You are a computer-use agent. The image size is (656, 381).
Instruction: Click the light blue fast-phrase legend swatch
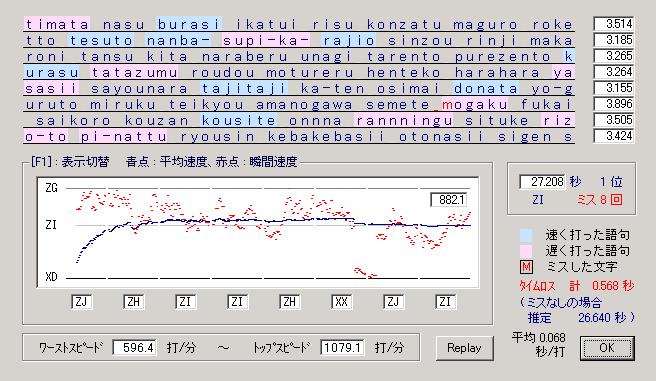(526, 235)
